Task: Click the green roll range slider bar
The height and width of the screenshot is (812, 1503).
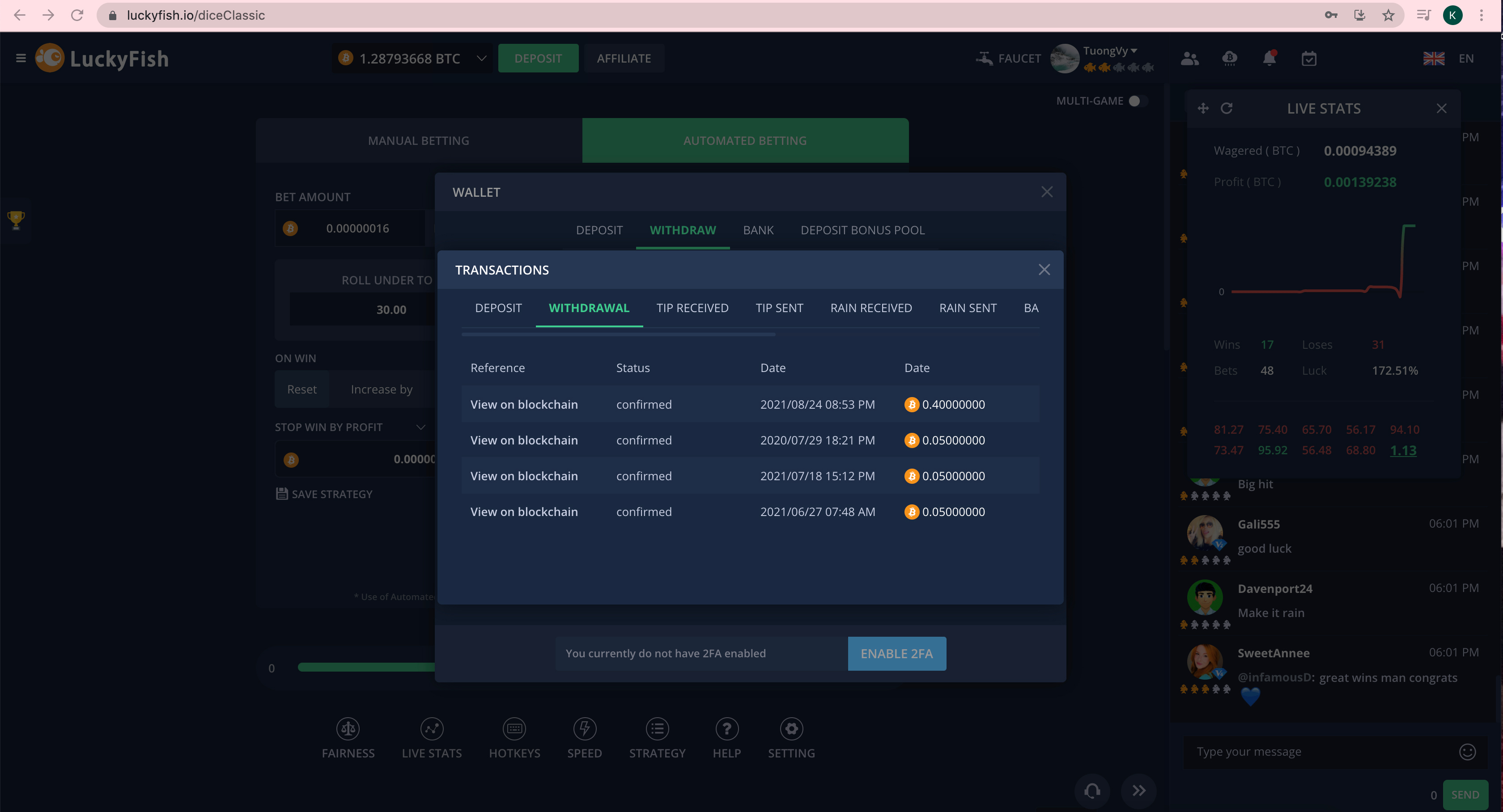Action: coord(366,667)
